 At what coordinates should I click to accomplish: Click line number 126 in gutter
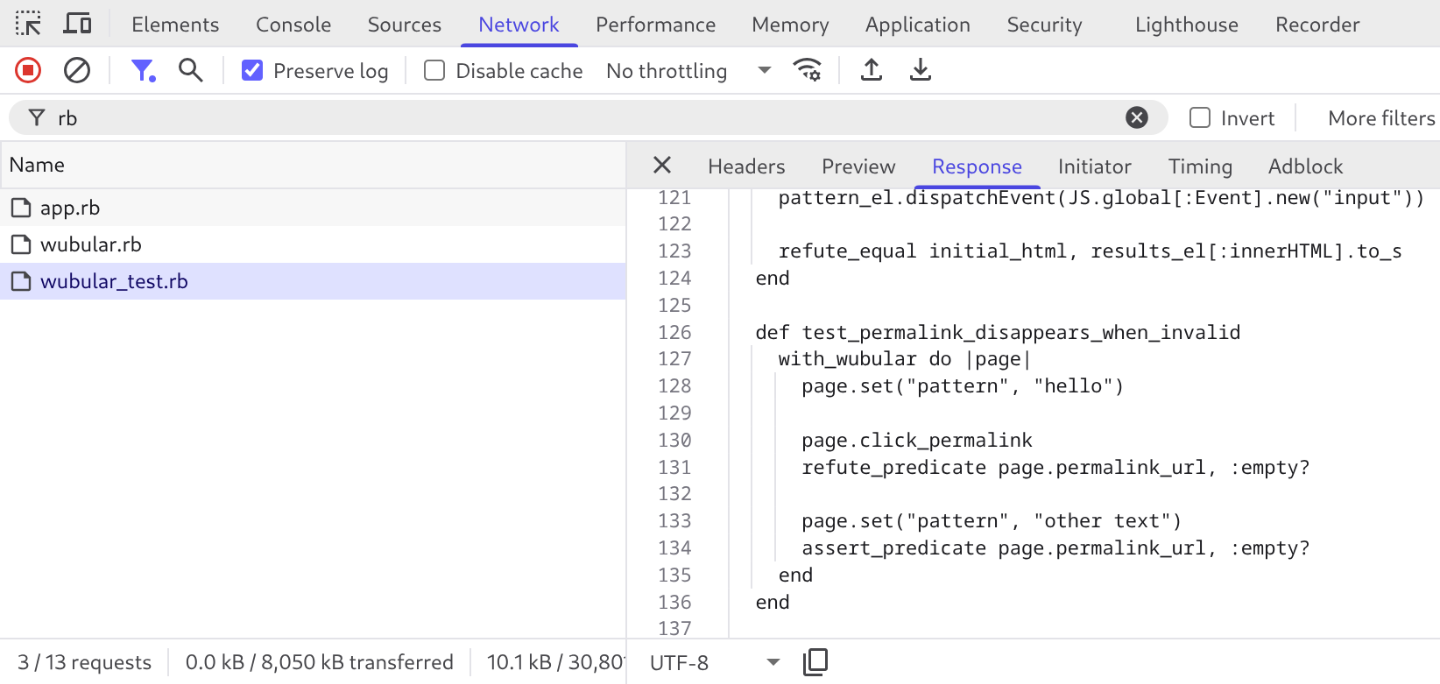(675, 332)
